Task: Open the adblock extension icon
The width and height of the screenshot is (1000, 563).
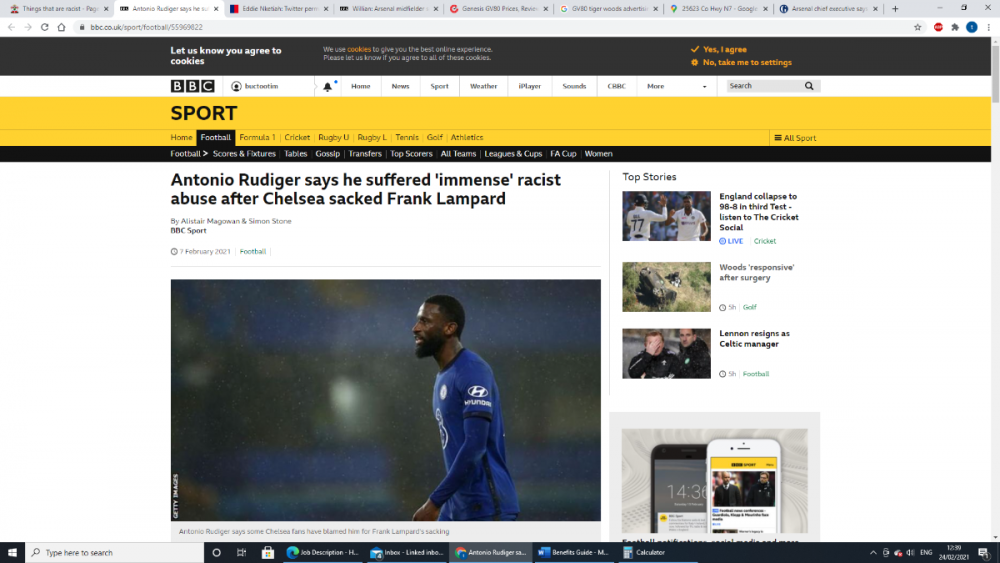Action: click(x=938, y=27)
